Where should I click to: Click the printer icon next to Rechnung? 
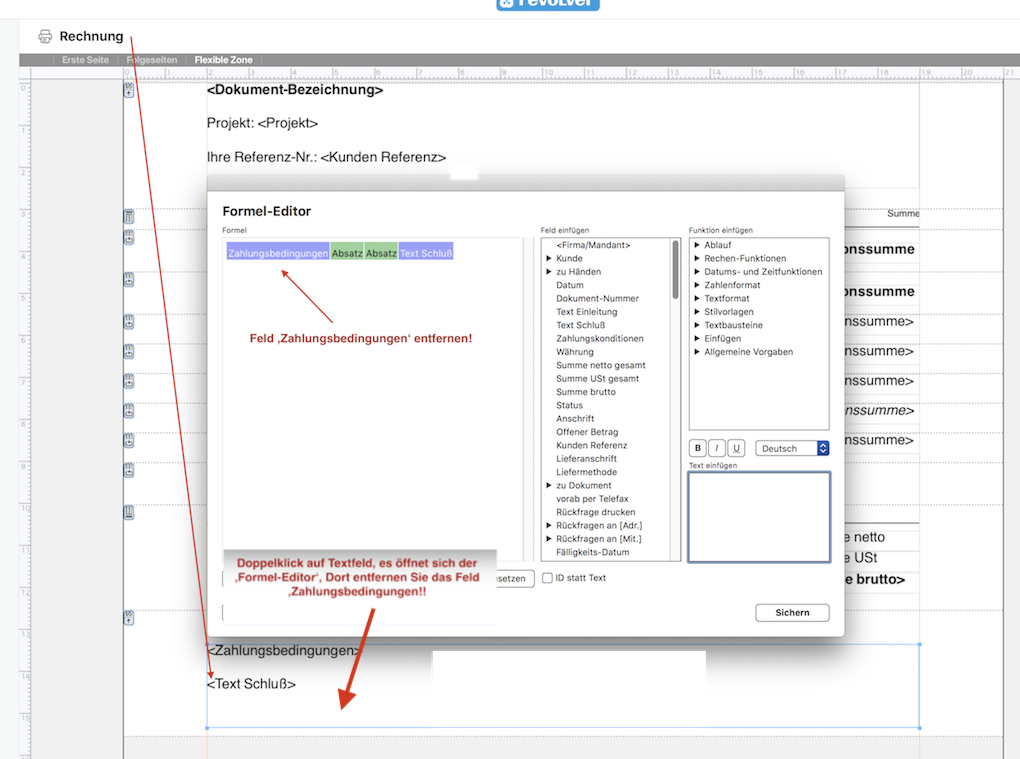pyautogui.click(x=45, y=37)
